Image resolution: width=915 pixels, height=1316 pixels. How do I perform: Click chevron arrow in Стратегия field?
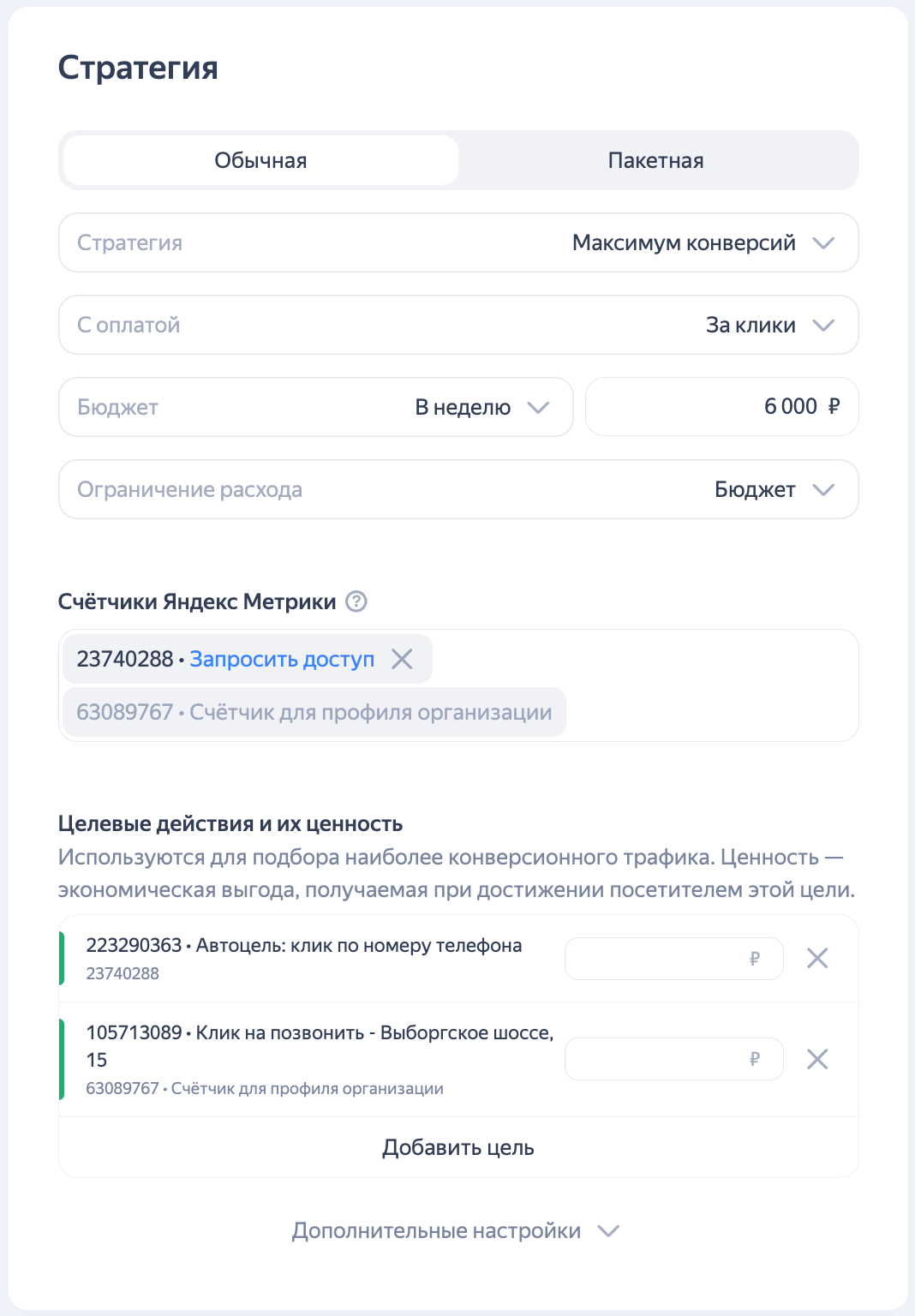click(x=823, y=242)
